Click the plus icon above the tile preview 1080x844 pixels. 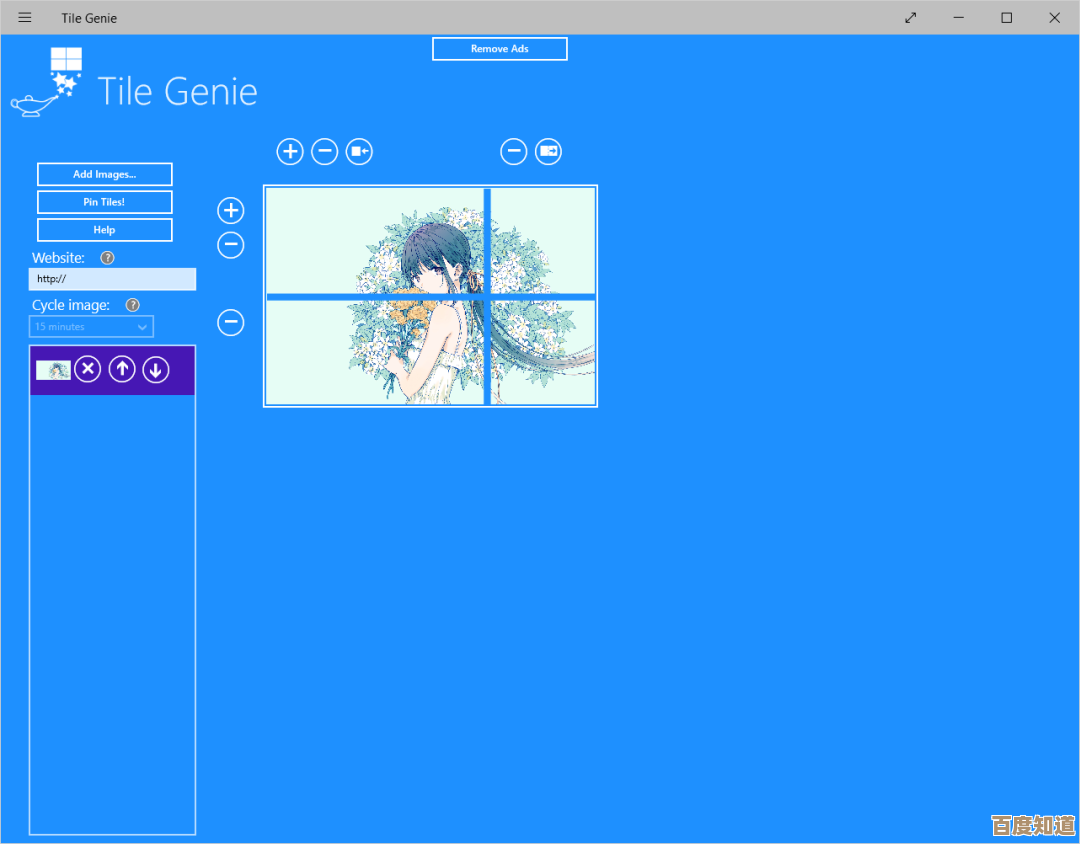(x=290, y=152)
